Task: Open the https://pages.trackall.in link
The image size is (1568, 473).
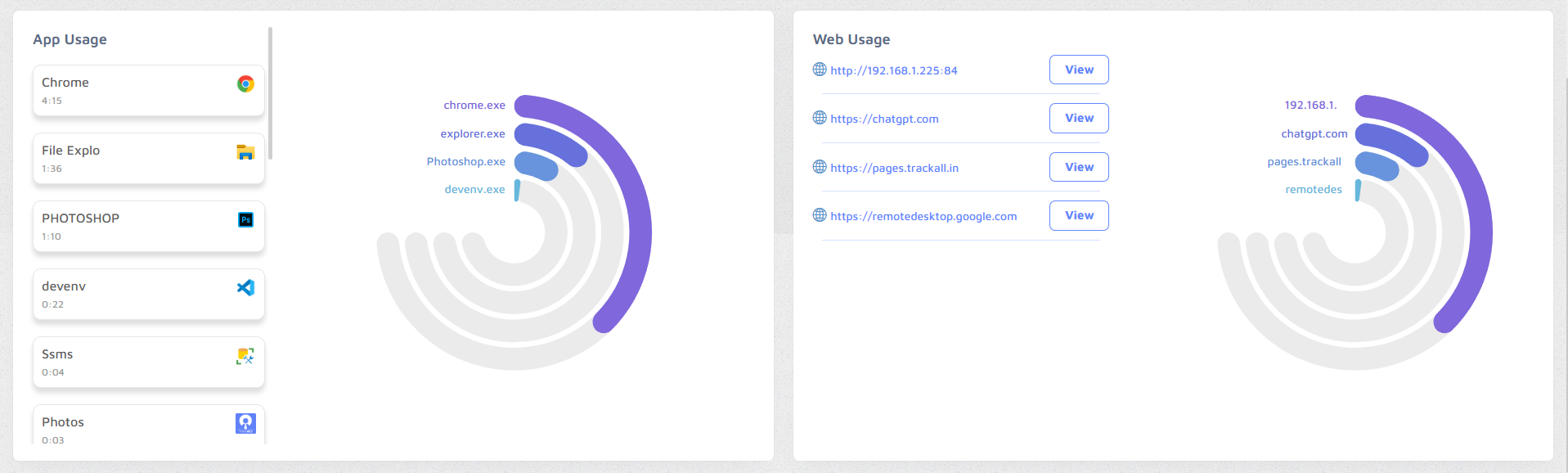Action: click(894, 168)
